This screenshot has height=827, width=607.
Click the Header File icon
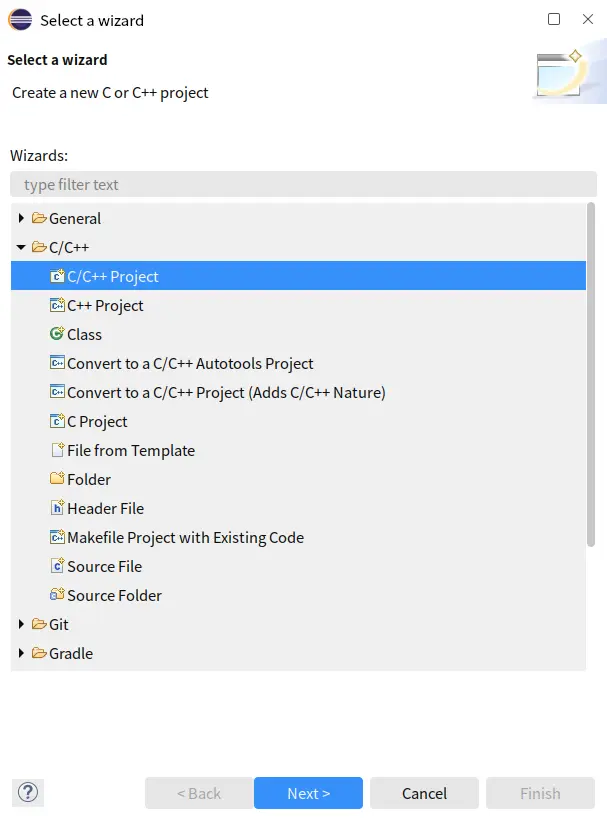(57, 509)
